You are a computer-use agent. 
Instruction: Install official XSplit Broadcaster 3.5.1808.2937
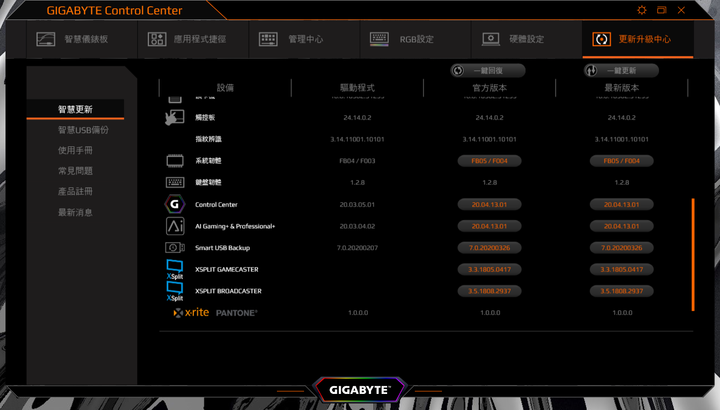[489, 291]
